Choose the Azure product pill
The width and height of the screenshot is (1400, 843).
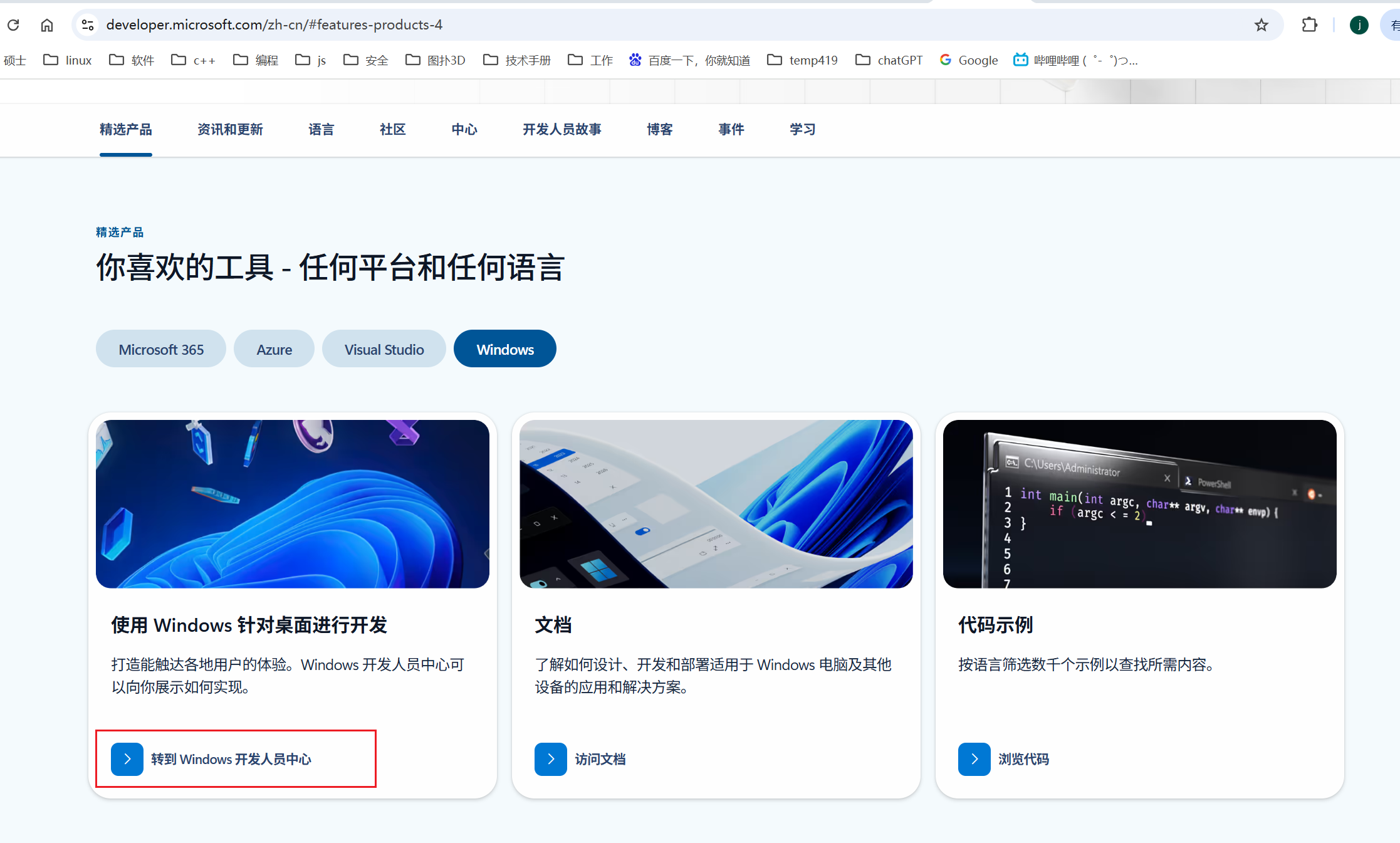[x=274, y=349]
